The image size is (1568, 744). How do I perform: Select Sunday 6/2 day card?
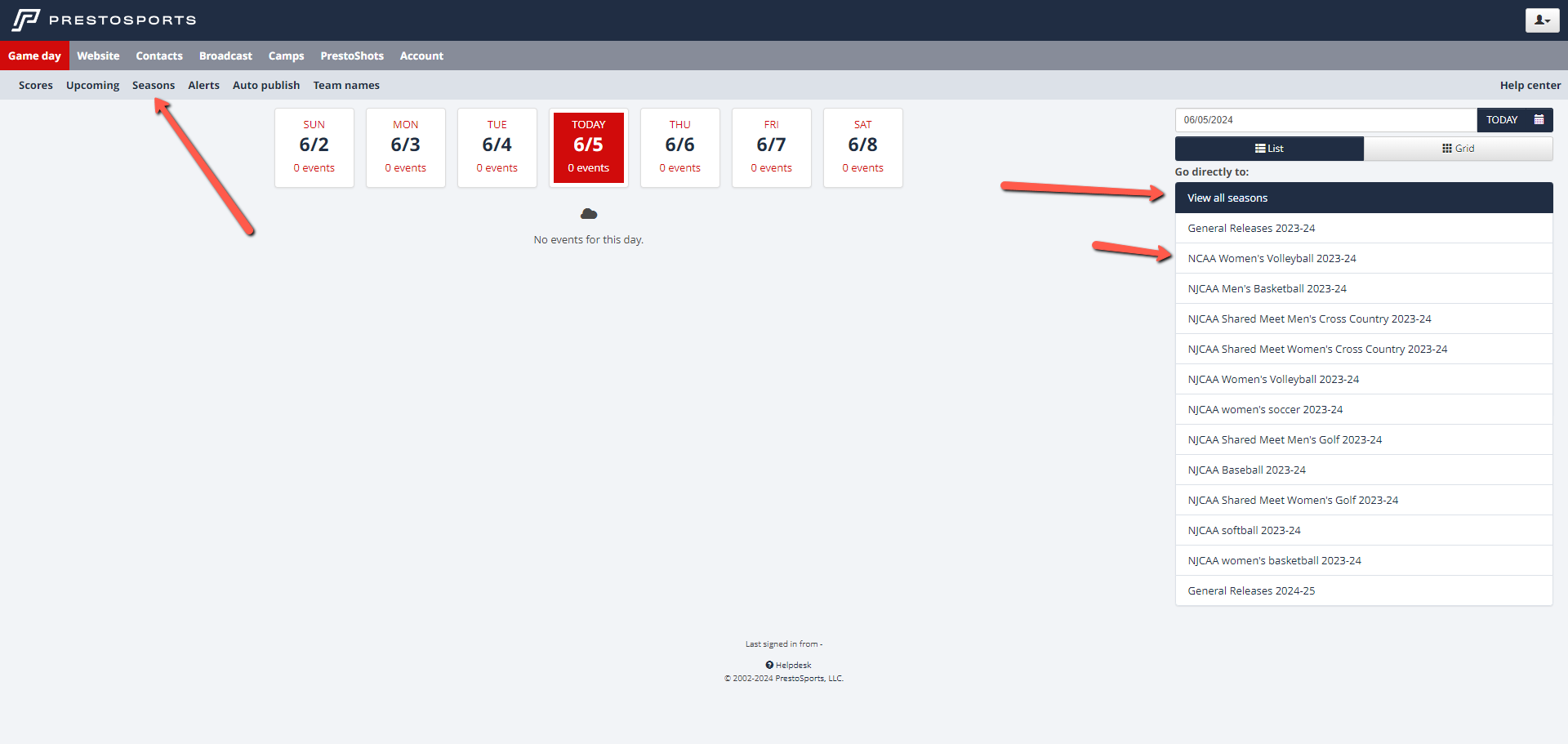(314, 148)
